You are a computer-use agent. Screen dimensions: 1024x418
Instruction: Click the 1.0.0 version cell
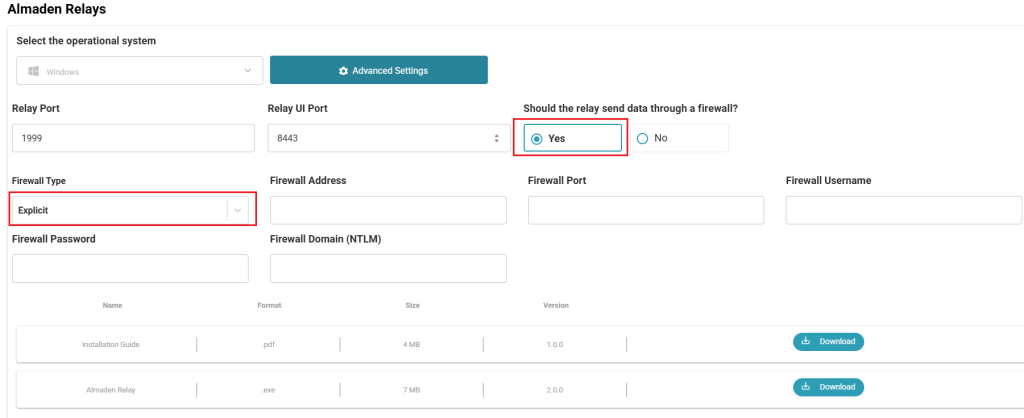(555, 344)
